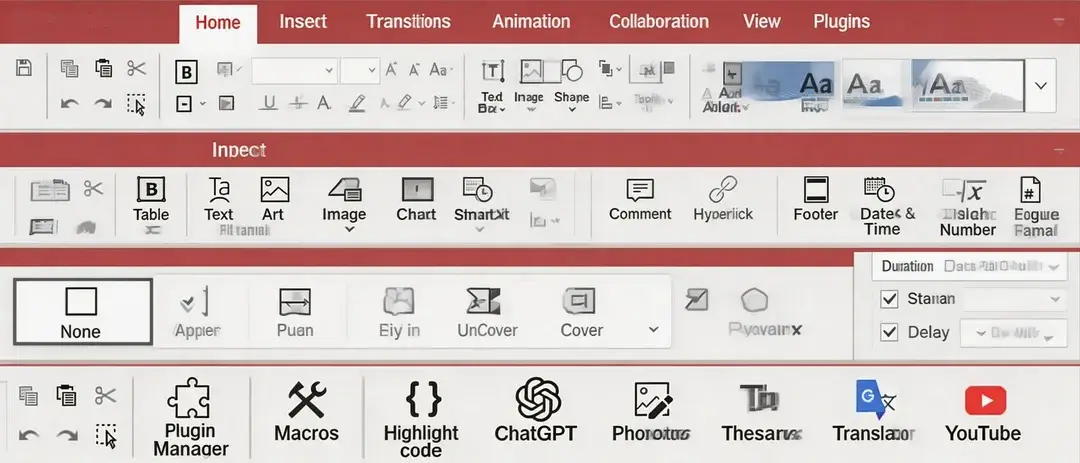Click the Bold B button in Home ribbon
The height and width of the screenshot is (463, 1080).
[186, 72]
